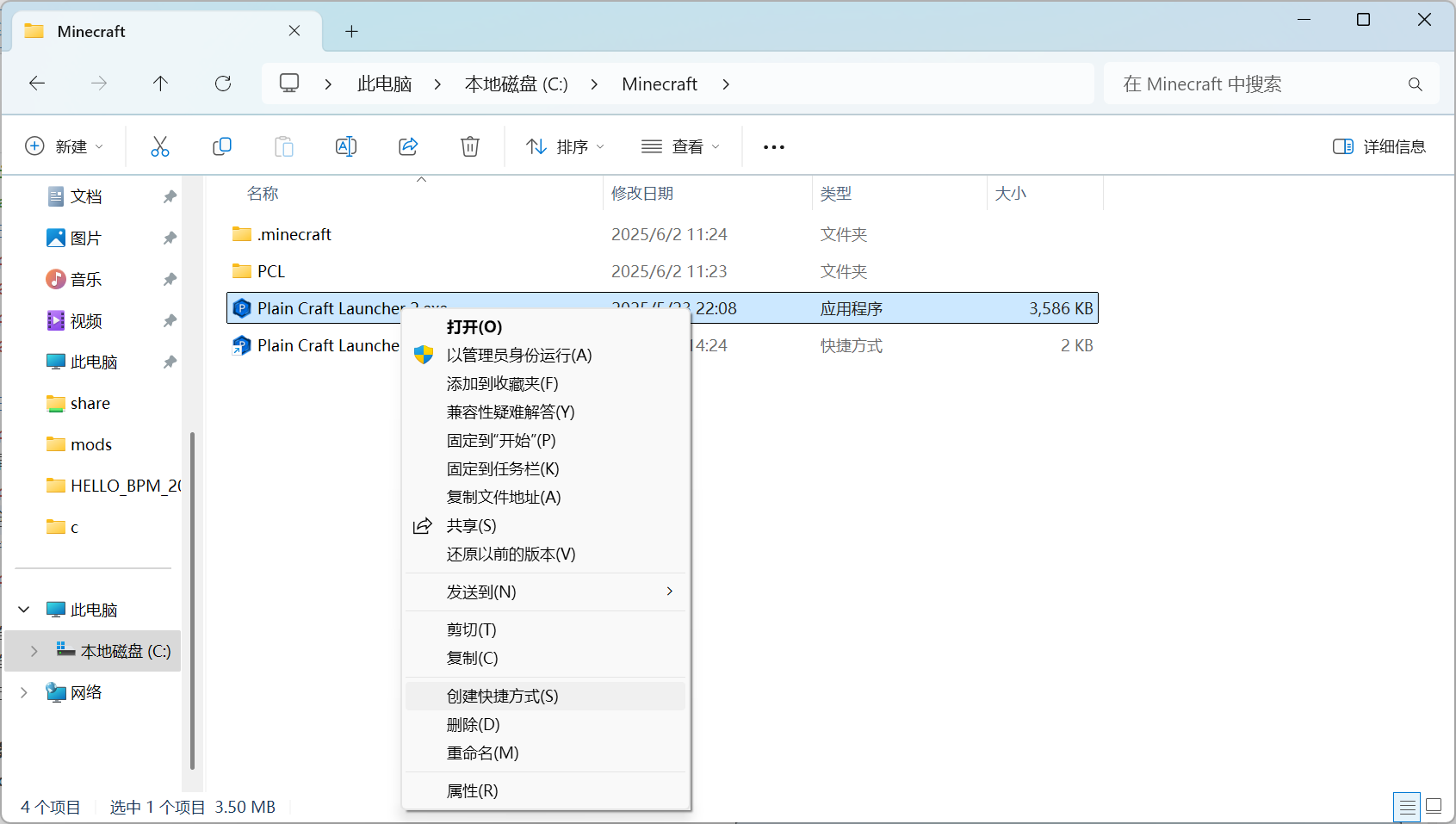Click the pin icon next to 音乐

coord(170,279)
